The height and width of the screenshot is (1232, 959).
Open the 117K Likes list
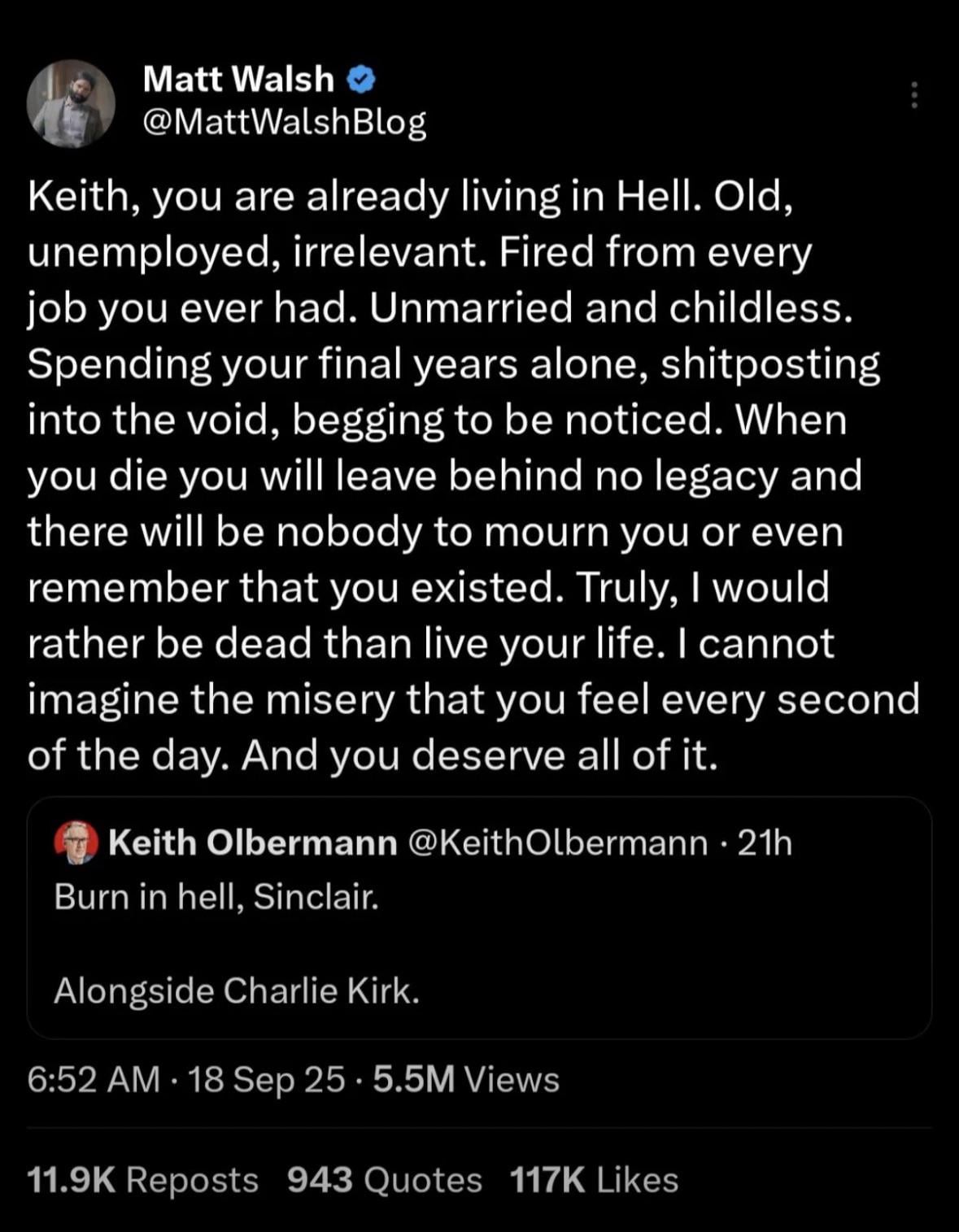595,1180
